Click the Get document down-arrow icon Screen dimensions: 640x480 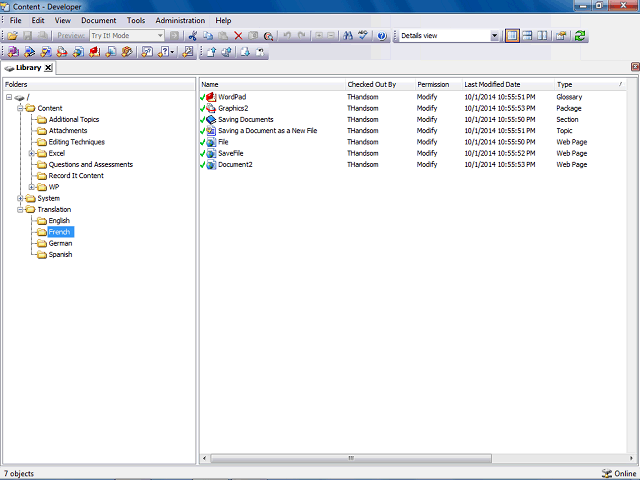coord(245,52)
